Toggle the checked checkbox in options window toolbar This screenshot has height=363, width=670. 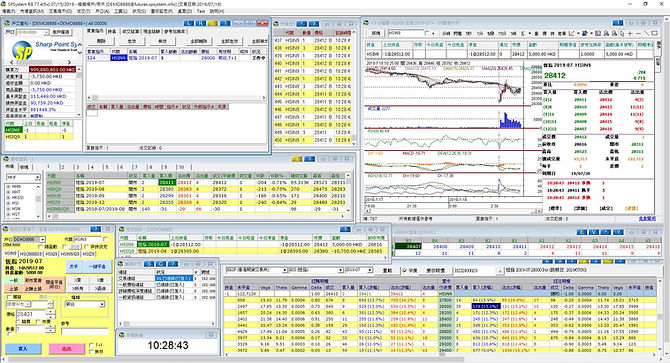pos(405,270)
